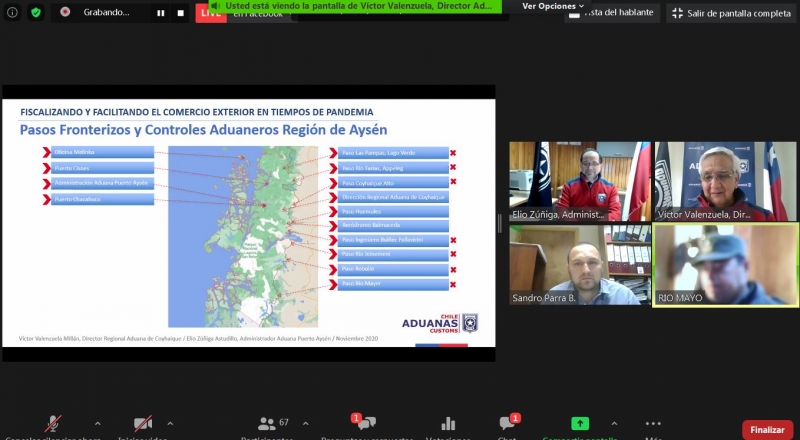Click Administración Aduana Puerto Aysén box
This screenshot has width=800, height=440.
coord(103,183)
